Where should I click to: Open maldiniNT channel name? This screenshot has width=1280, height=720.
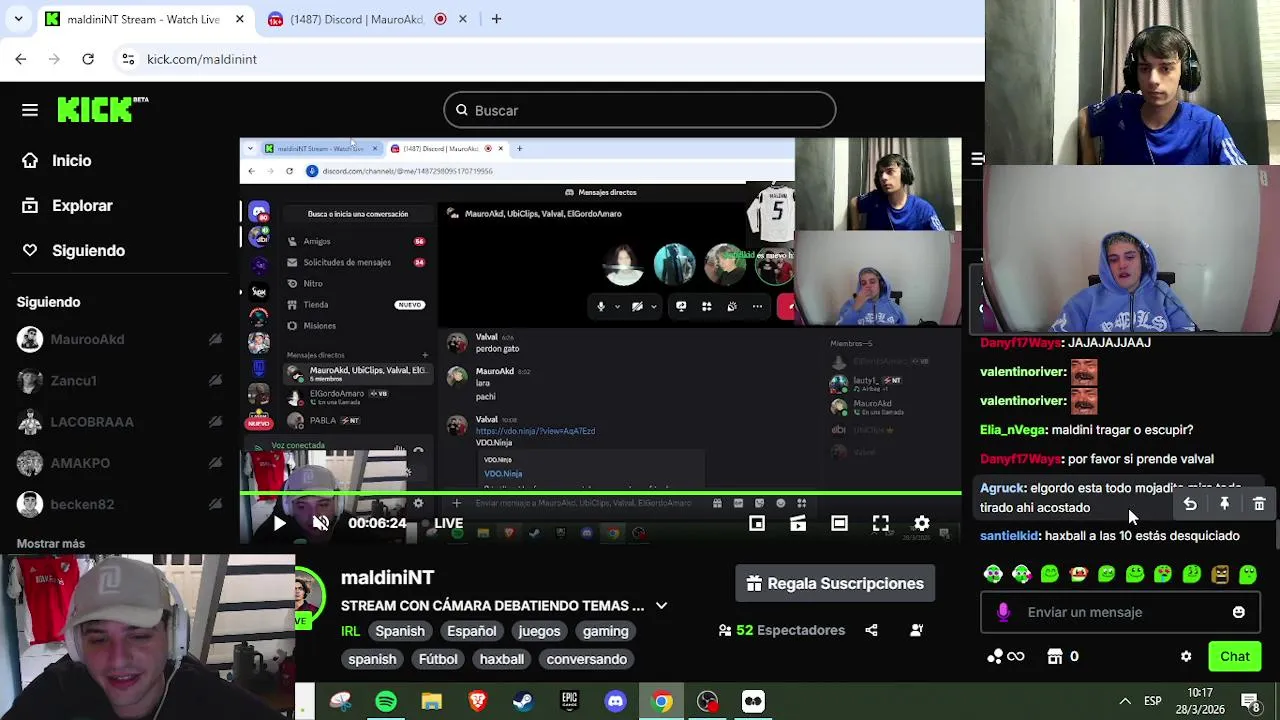[x=387, y=577]
